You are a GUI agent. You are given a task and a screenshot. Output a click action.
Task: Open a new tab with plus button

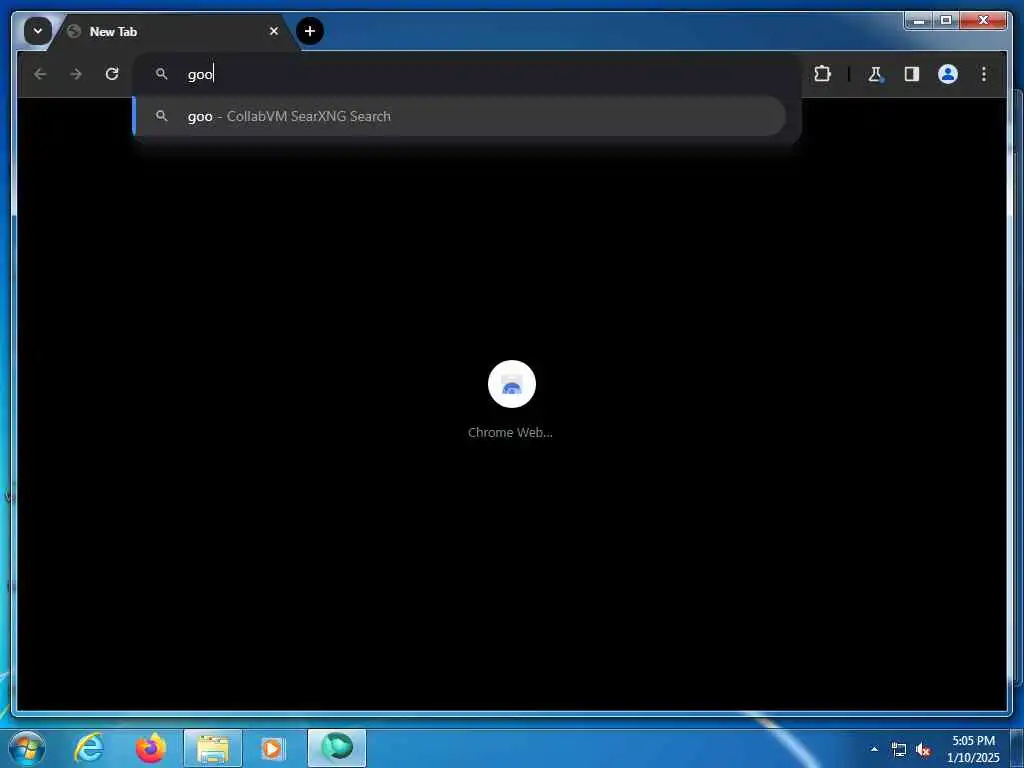[x=310, y=31]
